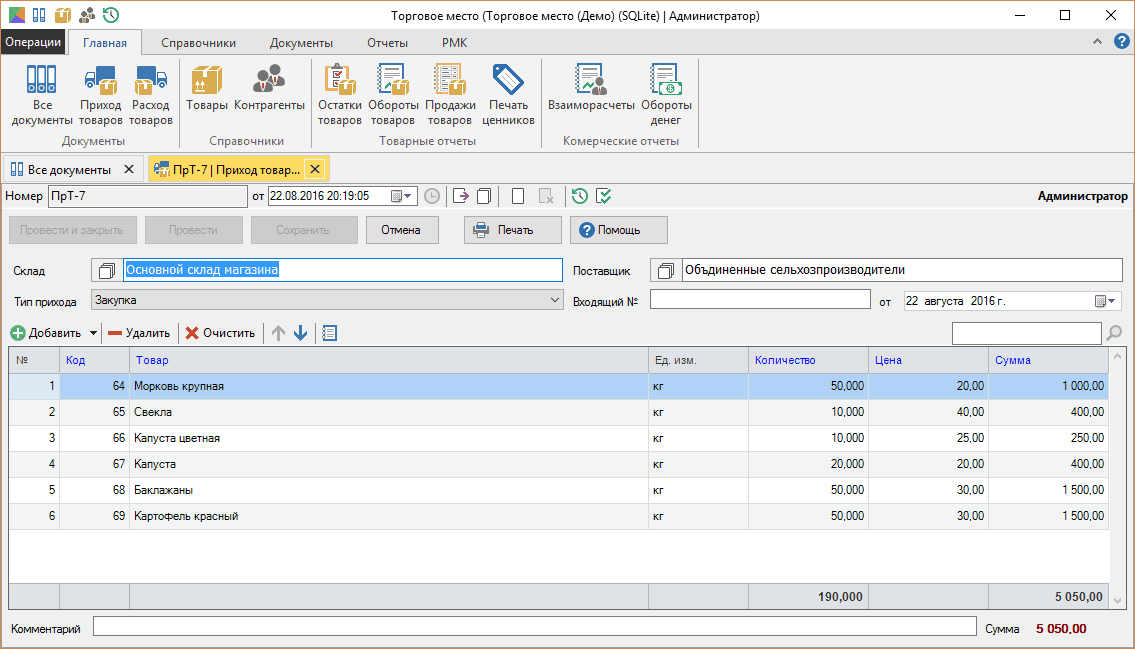Switch to the Все документы tab

pos(68,169)
